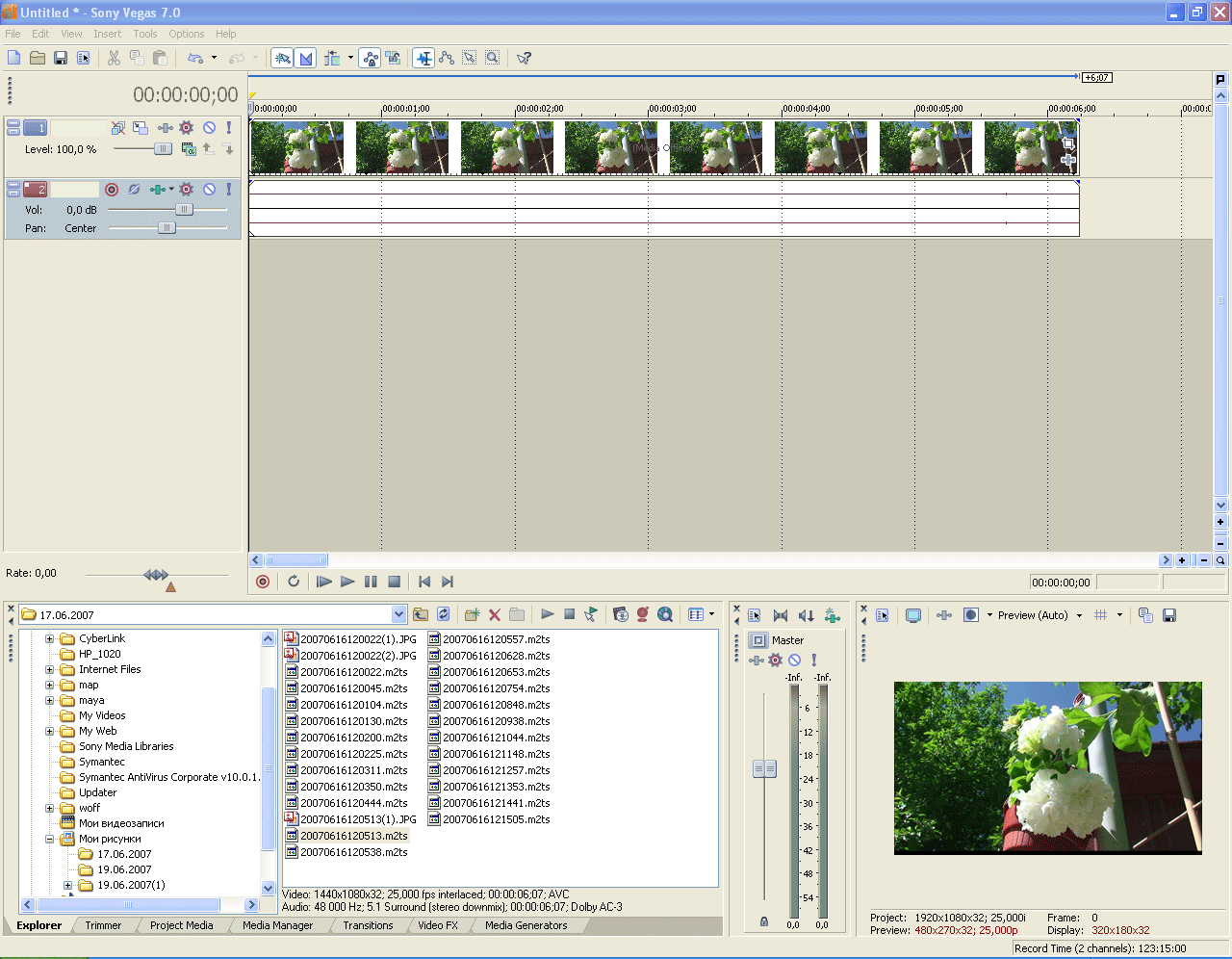1232x959 pixels.
Task: Select the Envelope edit tool
Action: [447, 59]
